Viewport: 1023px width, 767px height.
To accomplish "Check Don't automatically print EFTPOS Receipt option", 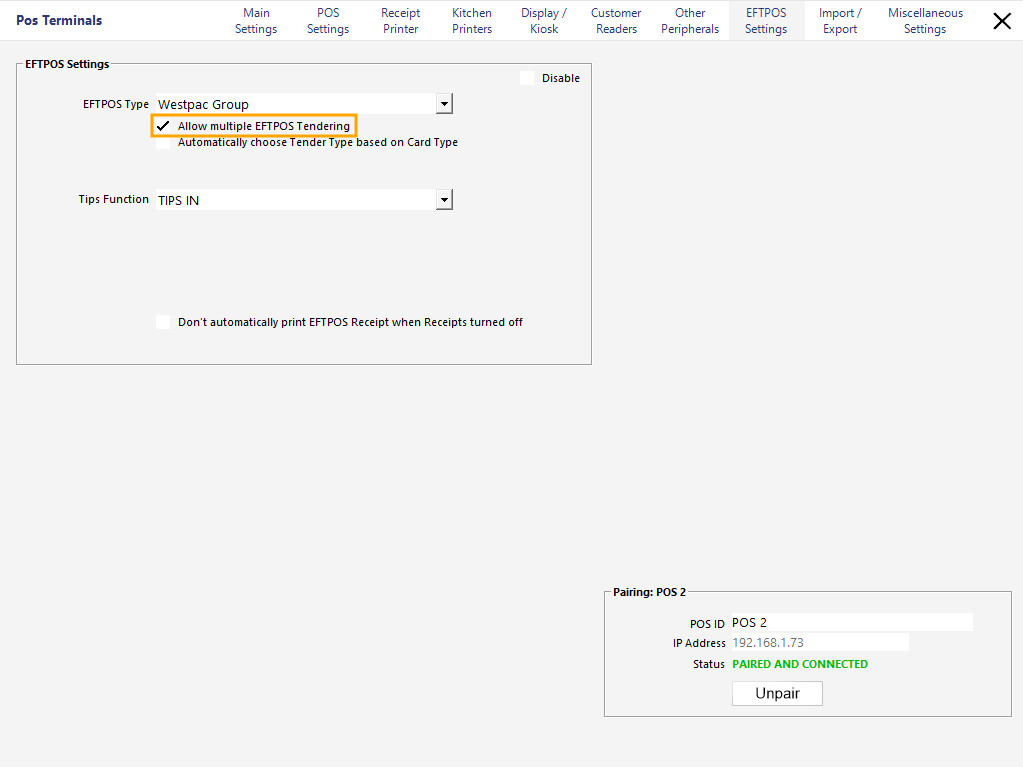I will [x=163, y=322].
